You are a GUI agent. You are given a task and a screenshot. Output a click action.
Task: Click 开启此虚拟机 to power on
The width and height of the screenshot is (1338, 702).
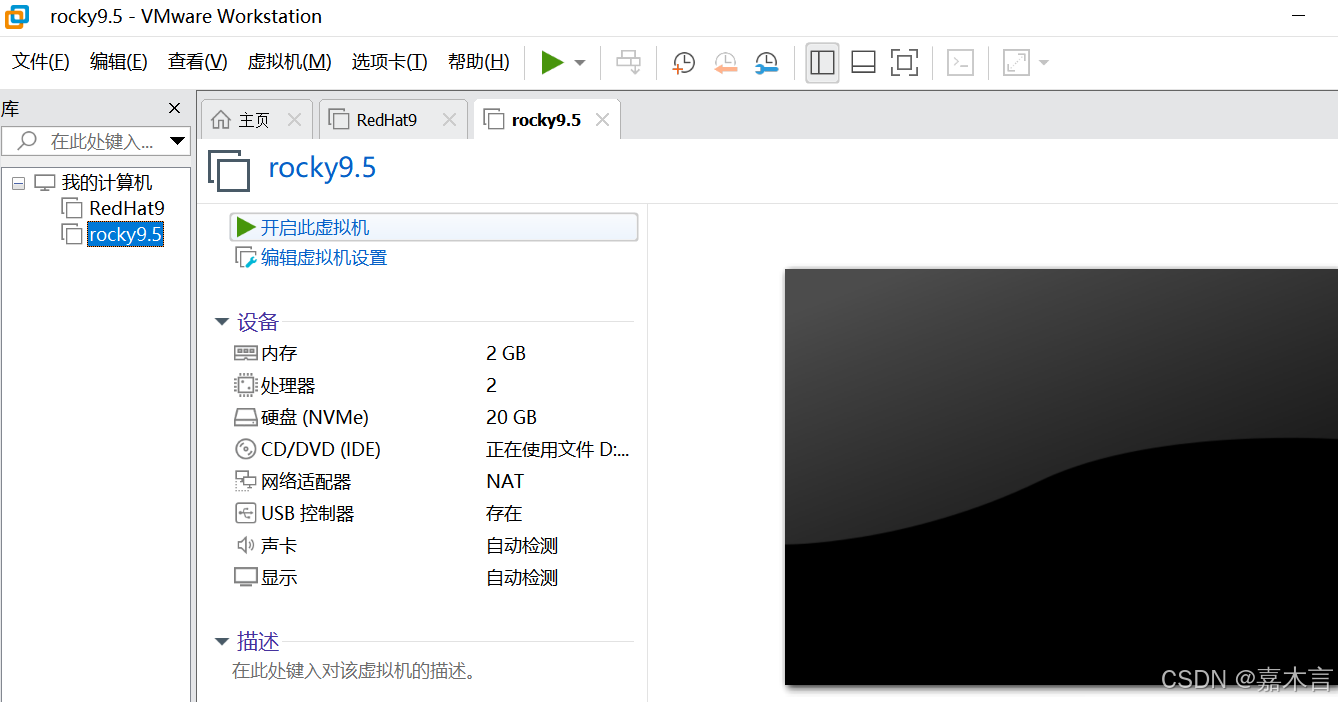[x=434, y=228]
